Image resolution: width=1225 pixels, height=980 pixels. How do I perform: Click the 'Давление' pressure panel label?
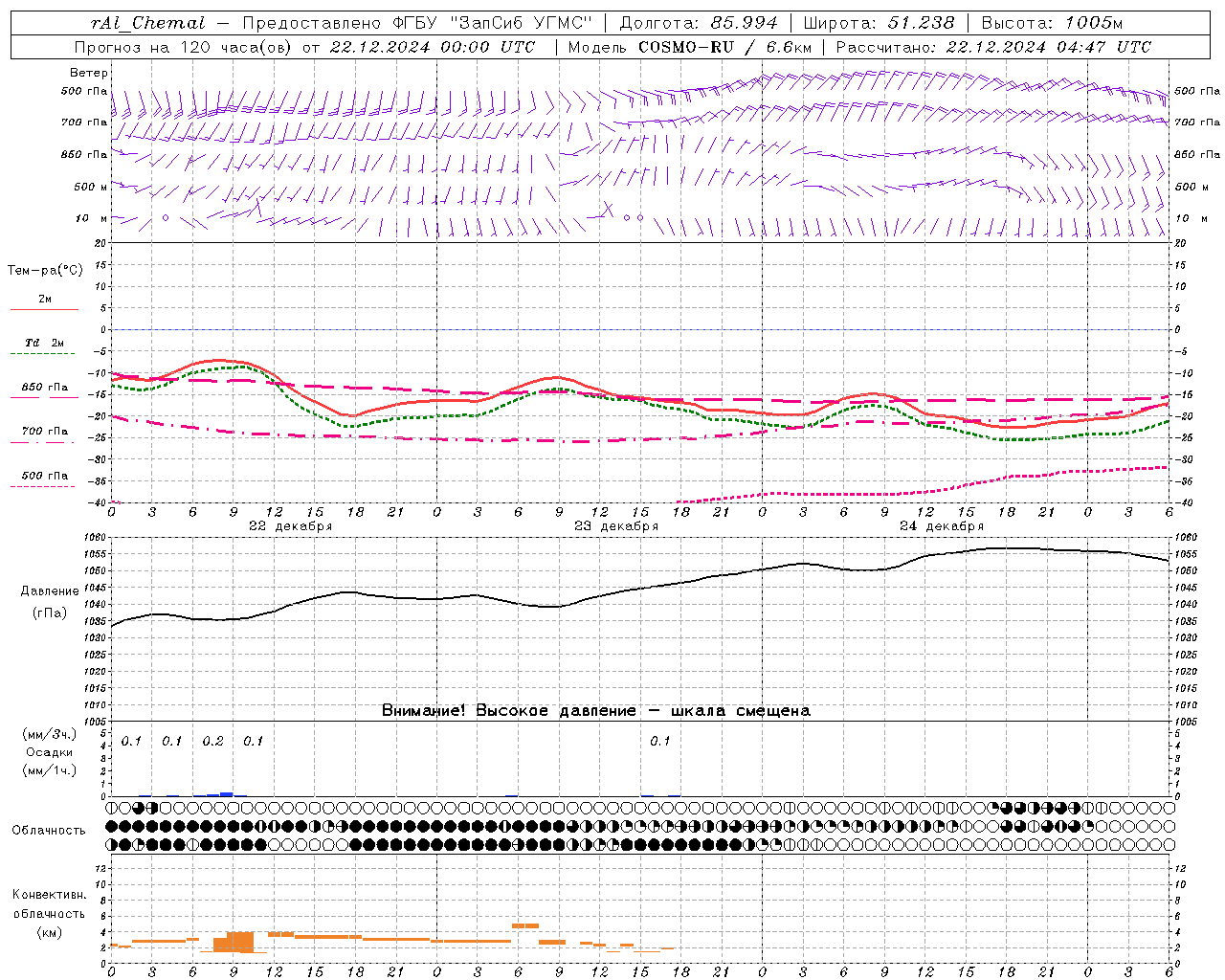point(50,590)
